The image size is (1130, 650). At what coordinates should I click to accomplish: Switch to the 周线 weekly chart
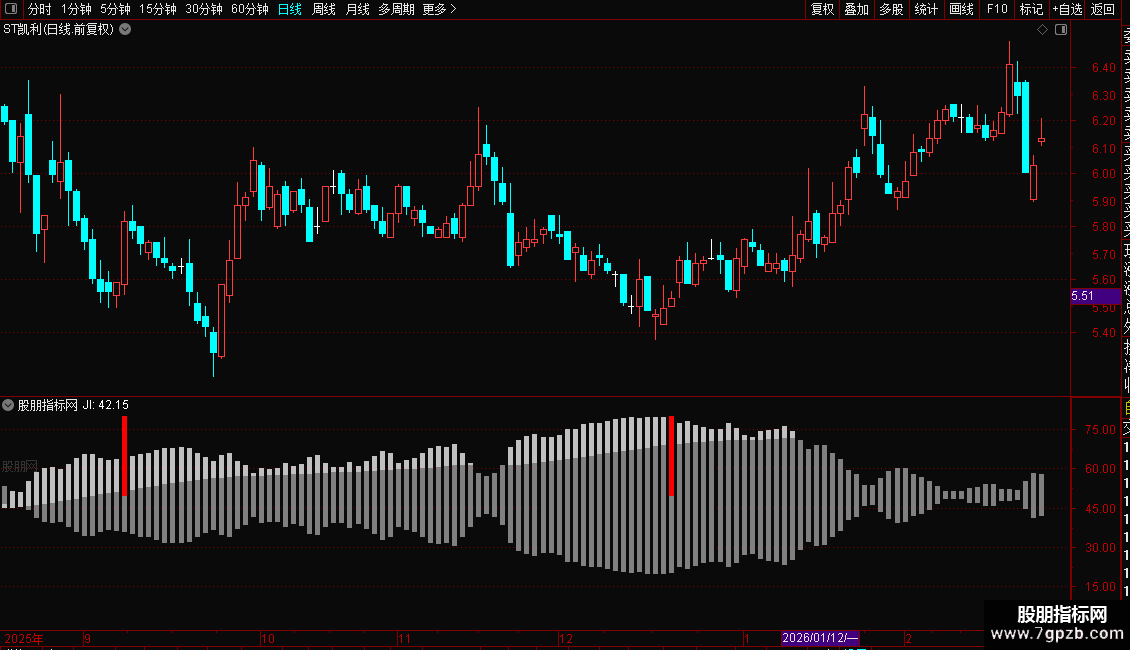pos(324,9)
